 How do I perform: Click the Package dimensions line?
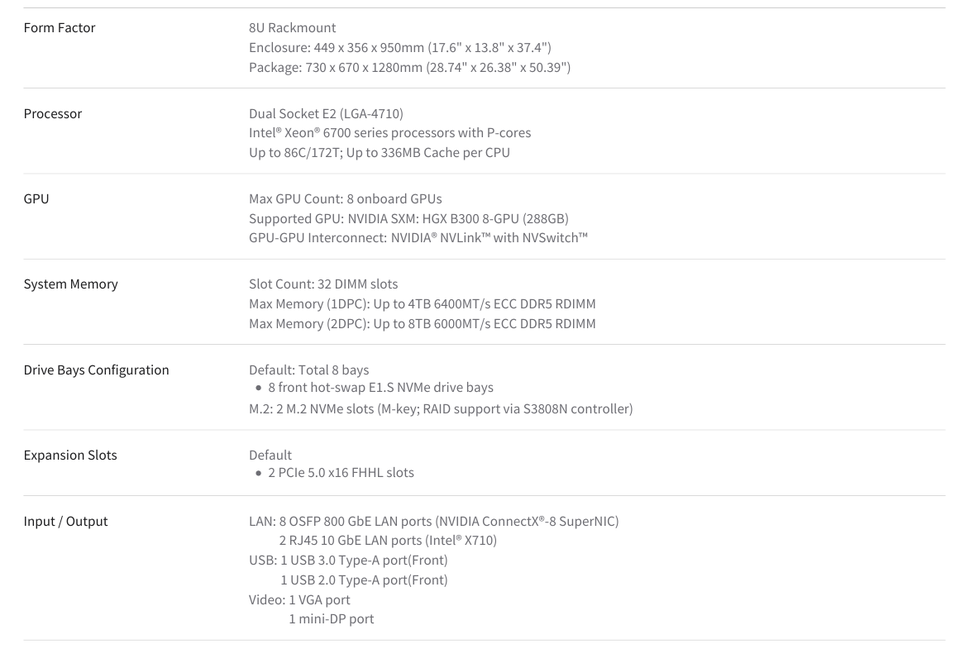click(x=410, y=67)
